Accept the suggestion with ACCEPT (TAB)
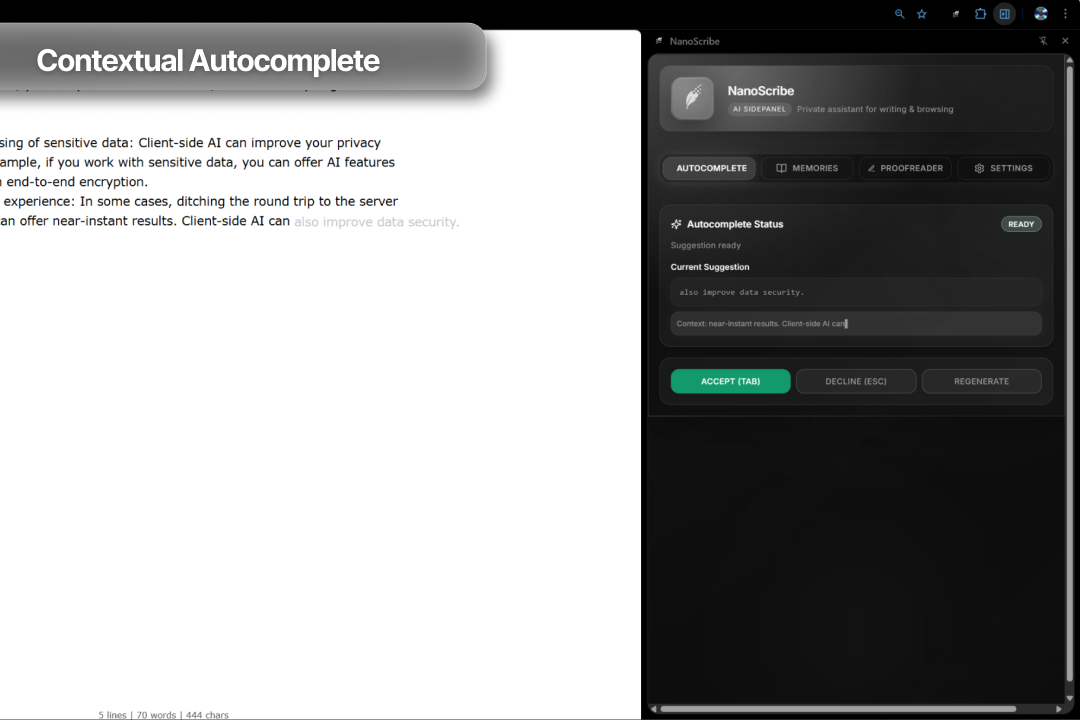The width and height of the screenshot is (1080, 720). coord(731,381)
